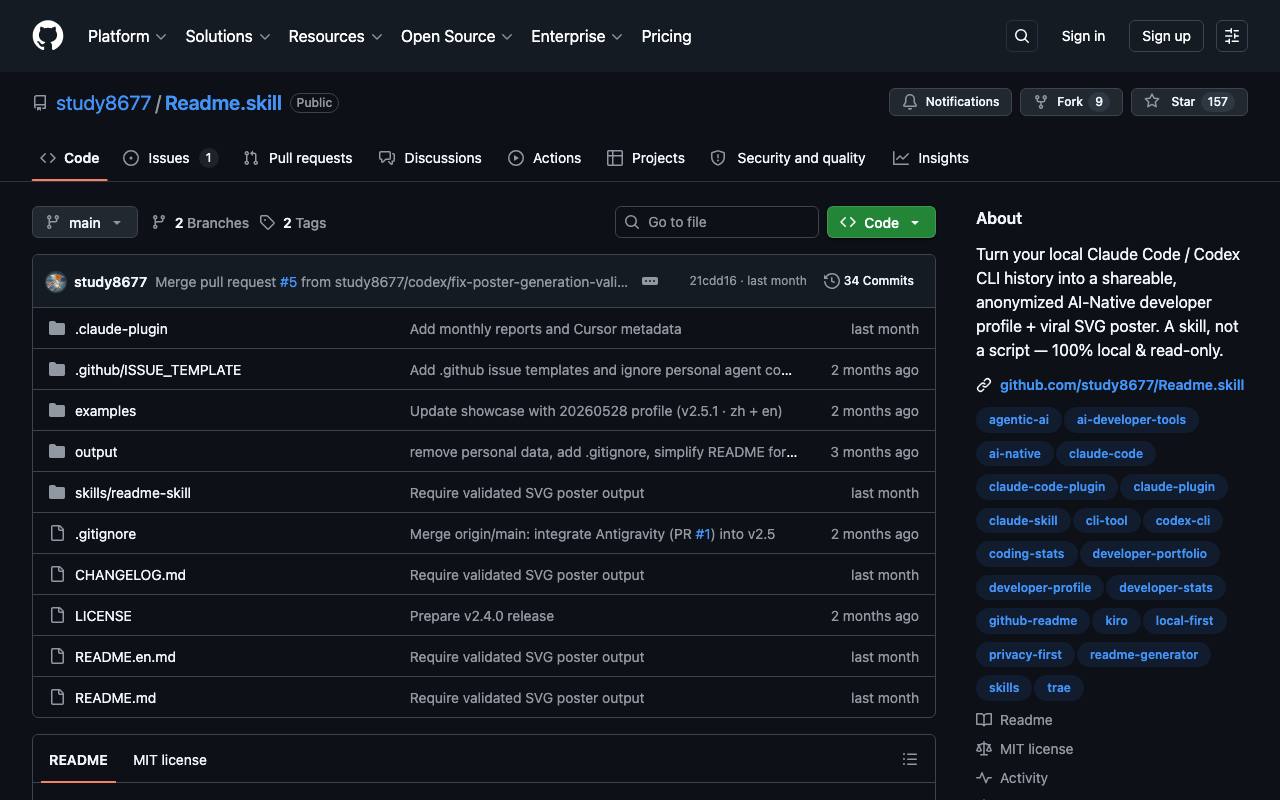This screenshot has height=800, width=1280.
Task: Open the Enterprise dropdown
Action: (577, 36)
